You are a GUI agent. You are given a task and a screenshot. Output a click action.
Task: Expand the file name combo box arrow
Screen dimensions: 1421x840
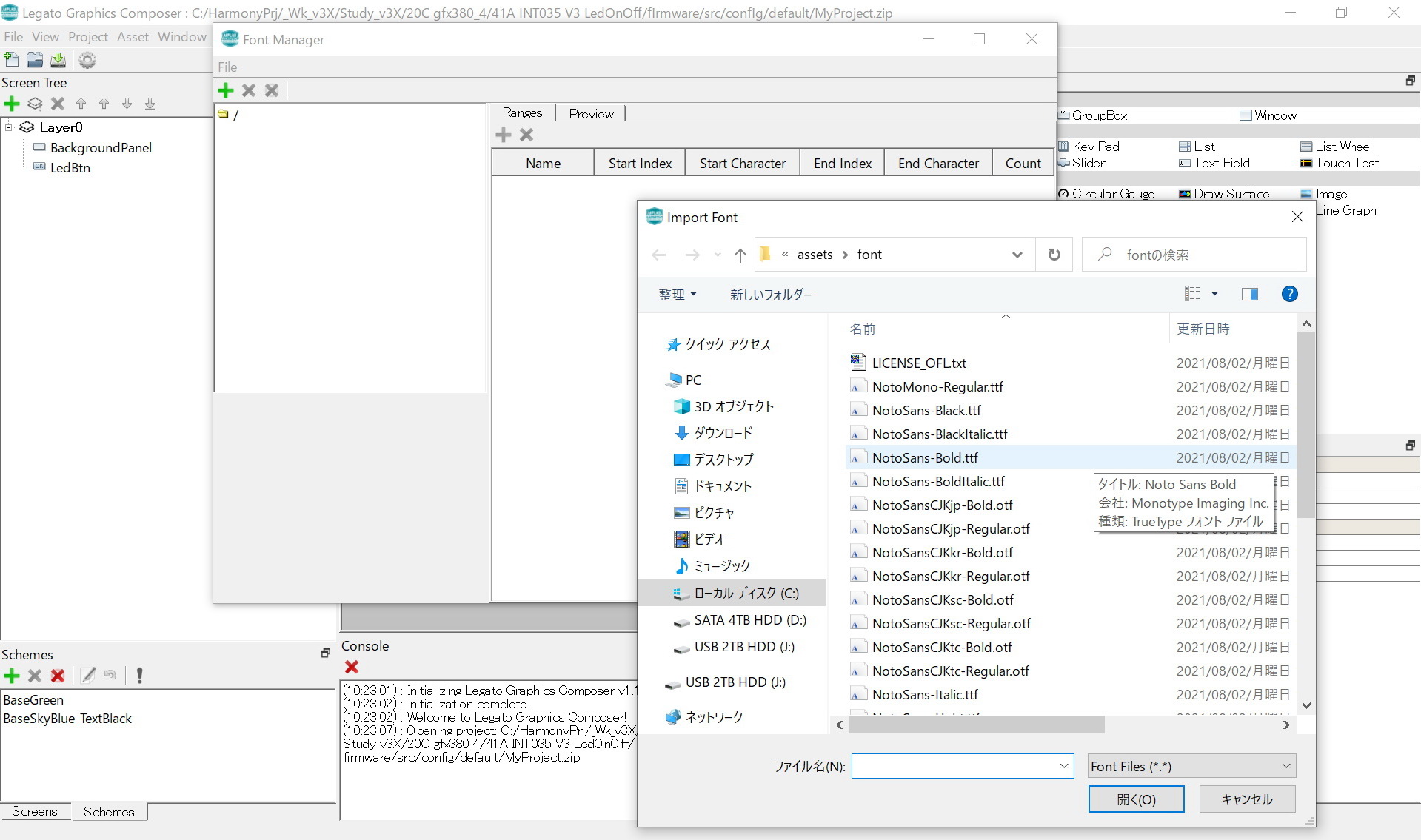[1064, 766]
